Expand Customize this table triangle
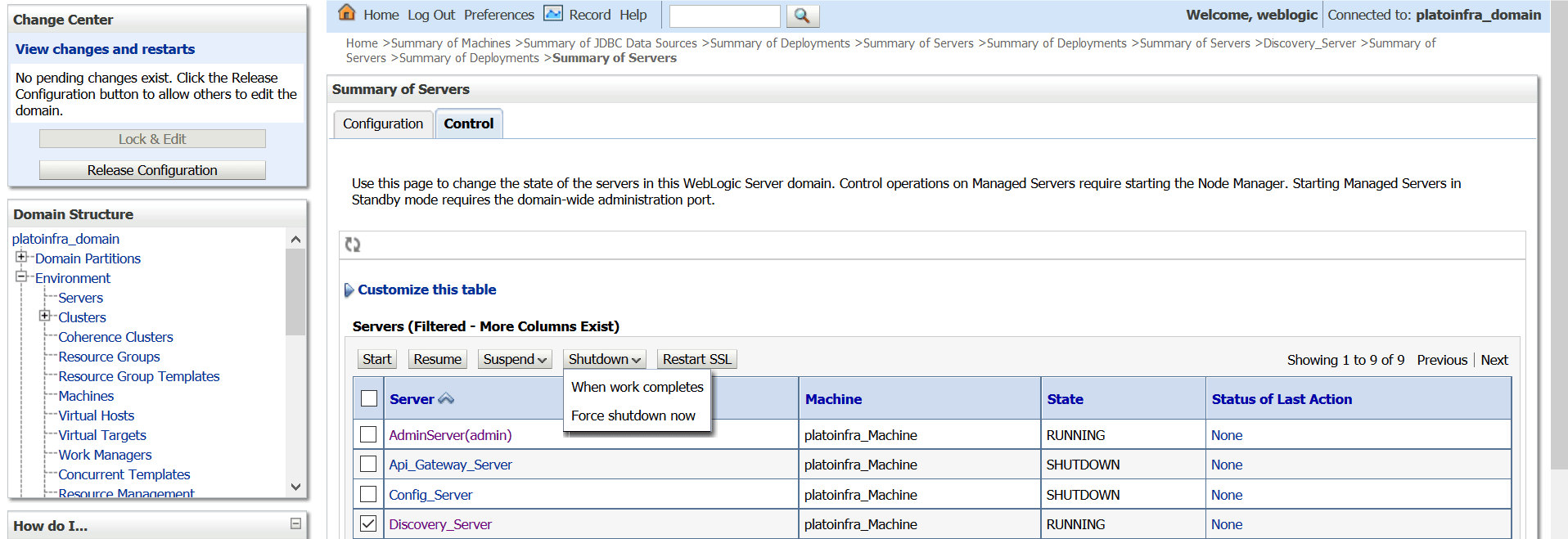The image size is (1568, 539). [x=349, y=290]
